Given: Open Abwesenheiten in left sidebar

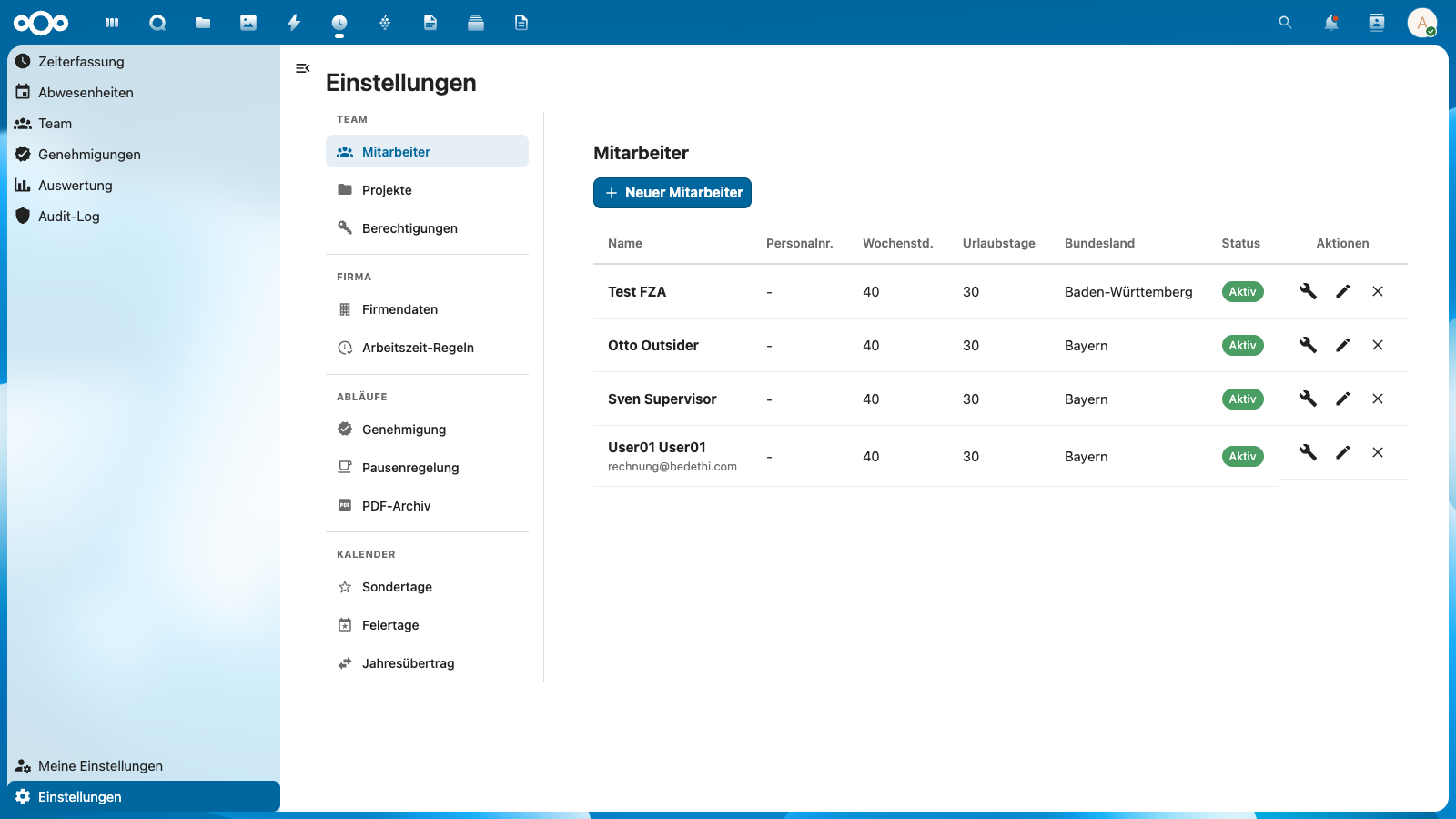Looking at the screenshot, I should [144, 93].
